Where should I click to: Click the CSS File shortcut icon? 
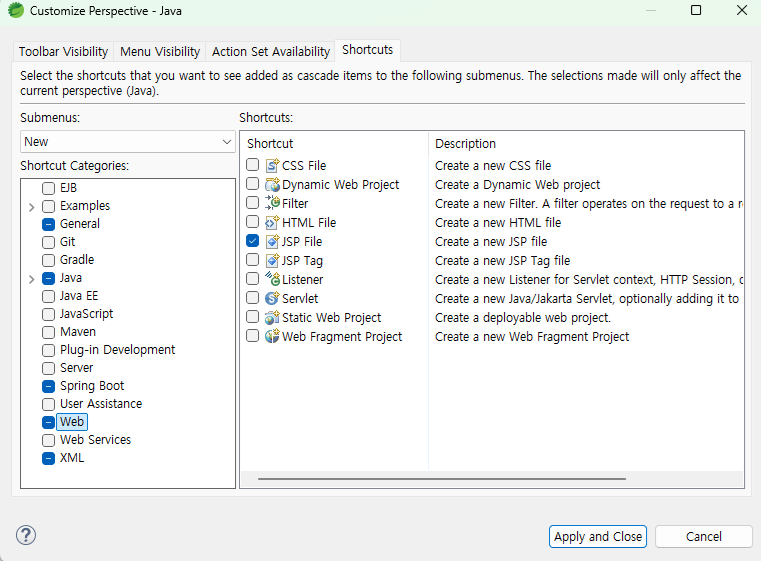click(x=273, y=165)
